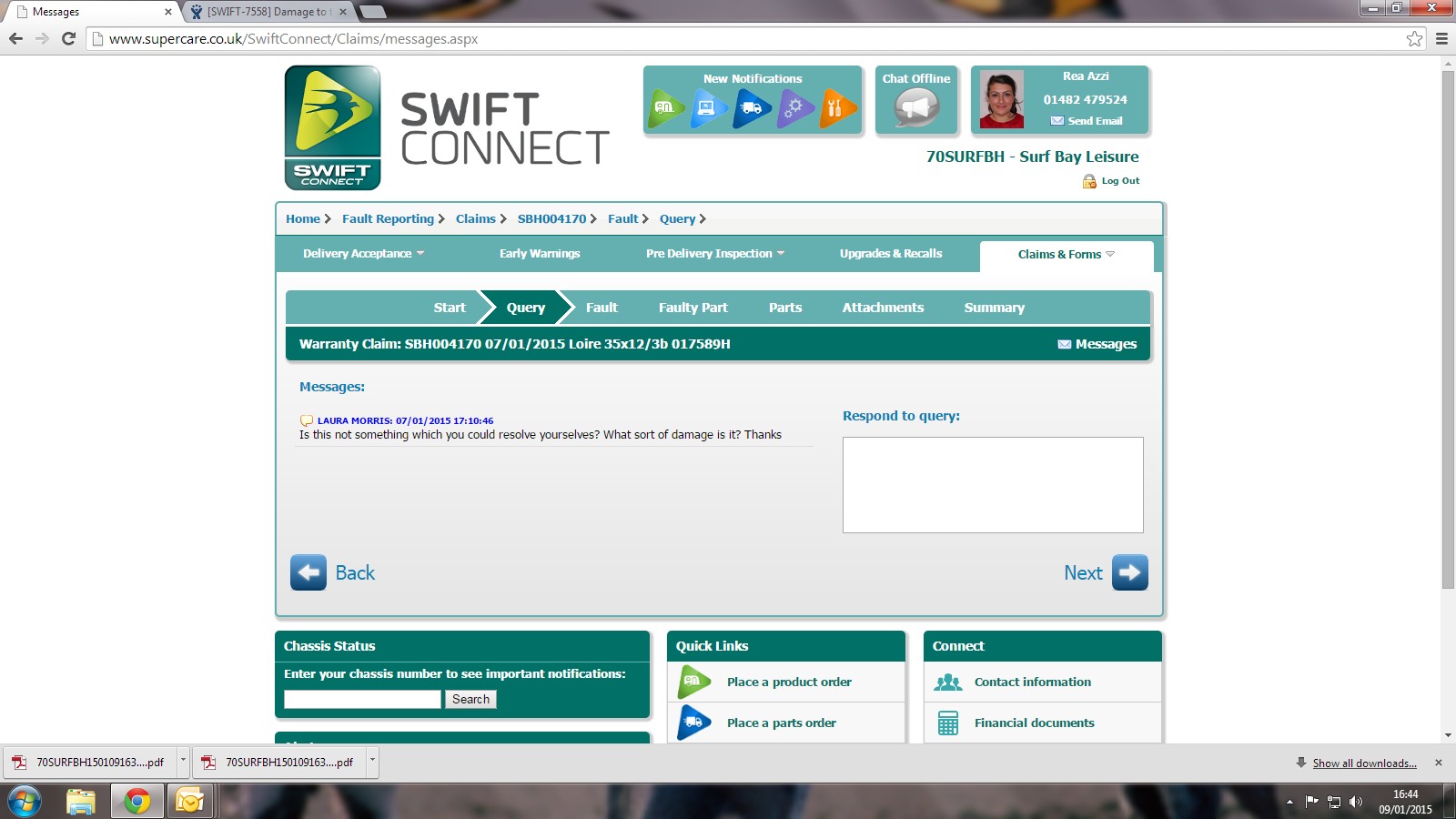Go to the Faulty Part step
This screenshot has height=819, width=1456.
coord(693,308)
